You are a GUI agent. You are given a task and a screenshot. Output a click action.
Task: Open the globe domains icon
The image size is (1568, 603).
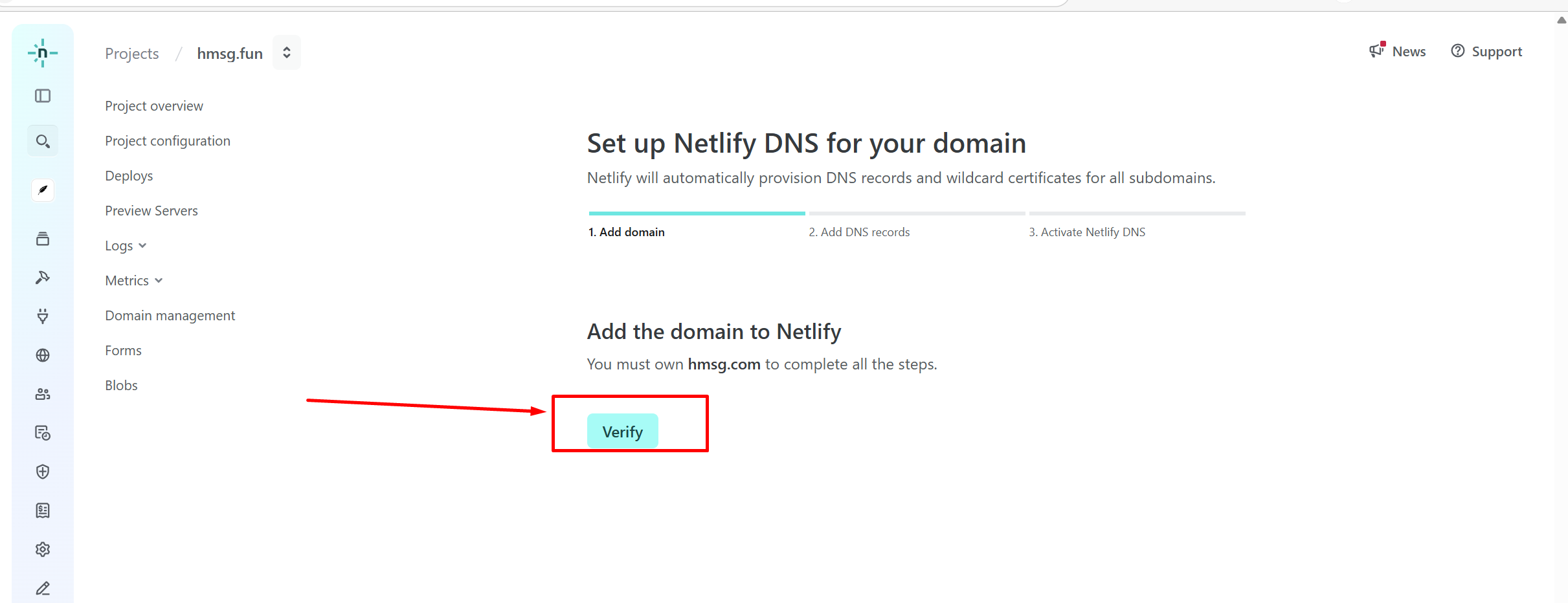43,355
